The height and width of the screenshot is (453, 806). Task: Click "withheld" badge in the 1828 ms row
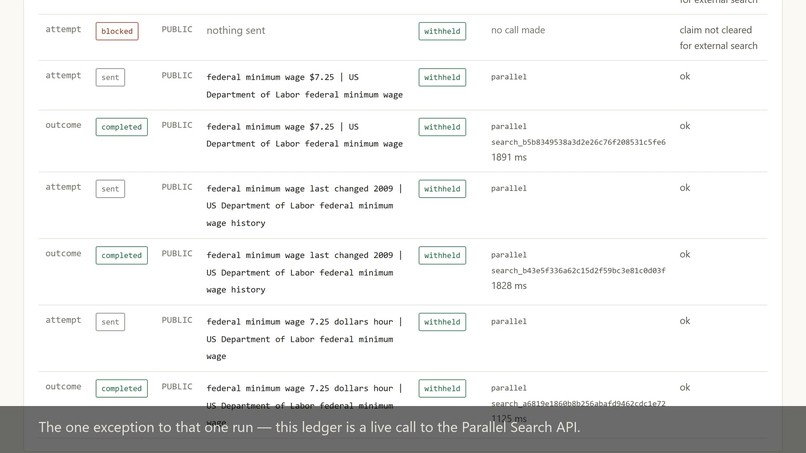click(x=442, y=256)
